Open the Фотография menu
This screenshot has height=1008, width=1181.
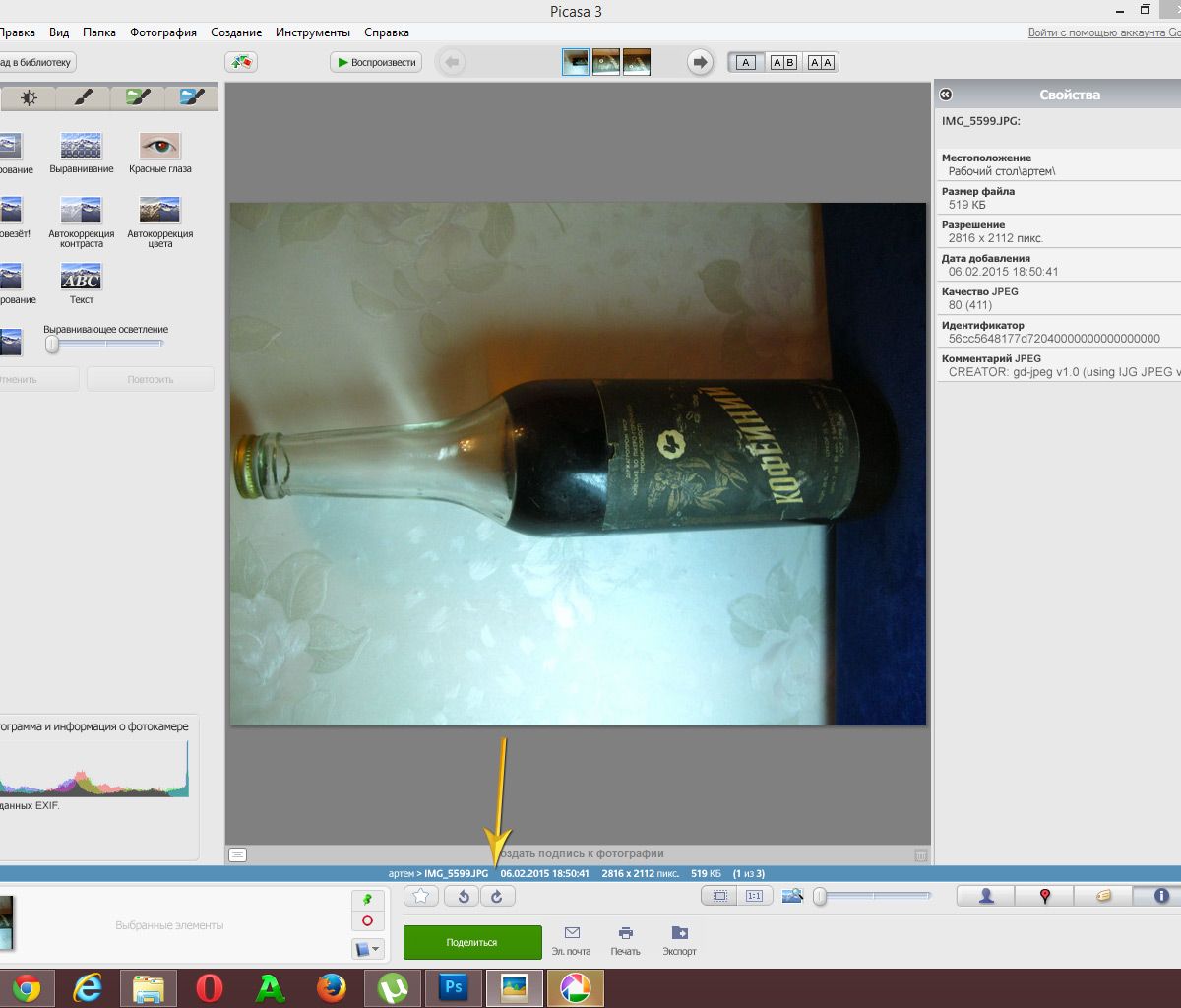click(x=163, y=32)
